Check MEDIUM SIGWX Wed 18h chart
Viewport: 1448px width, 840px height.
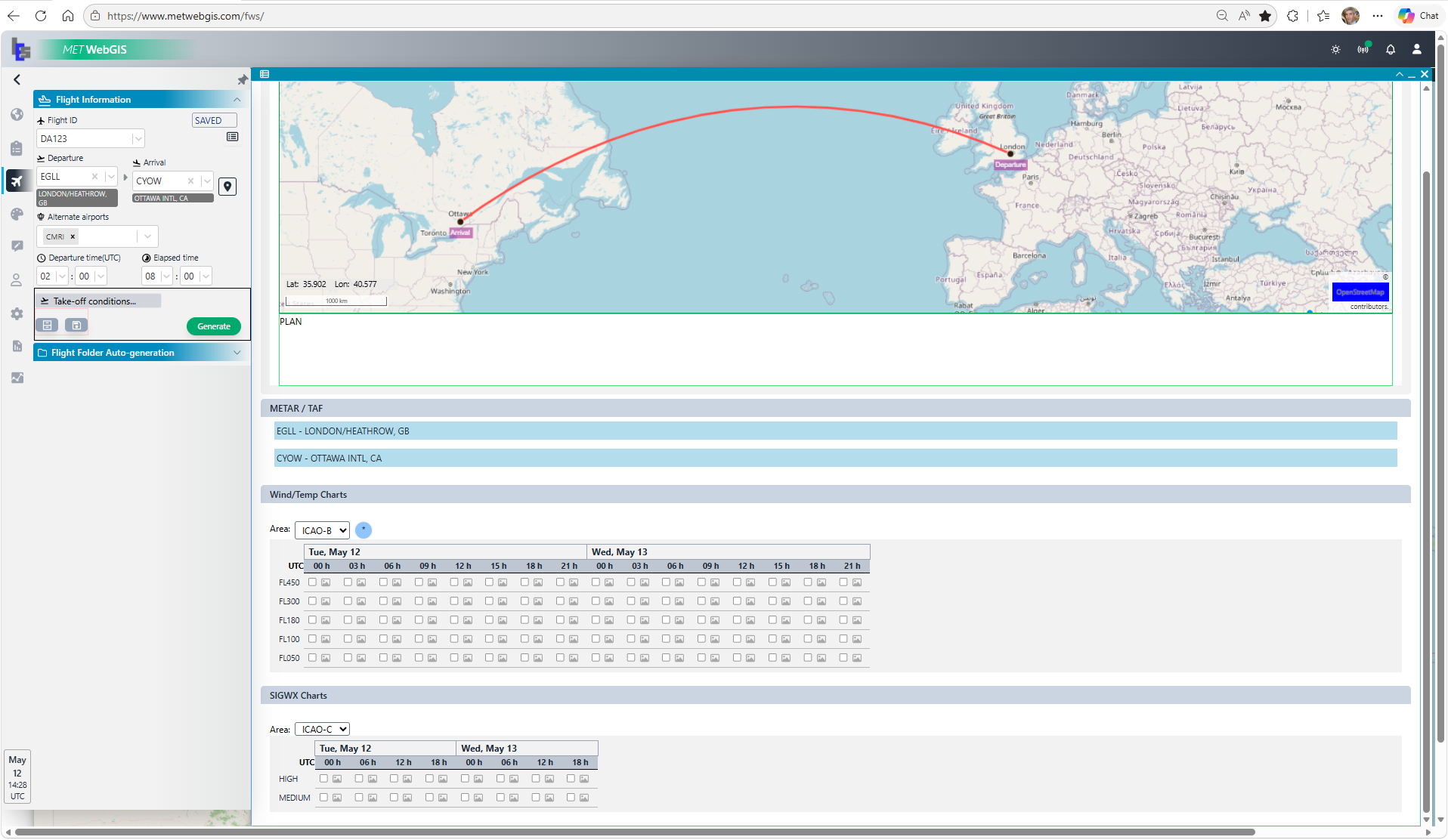click(x=571, y=798)
